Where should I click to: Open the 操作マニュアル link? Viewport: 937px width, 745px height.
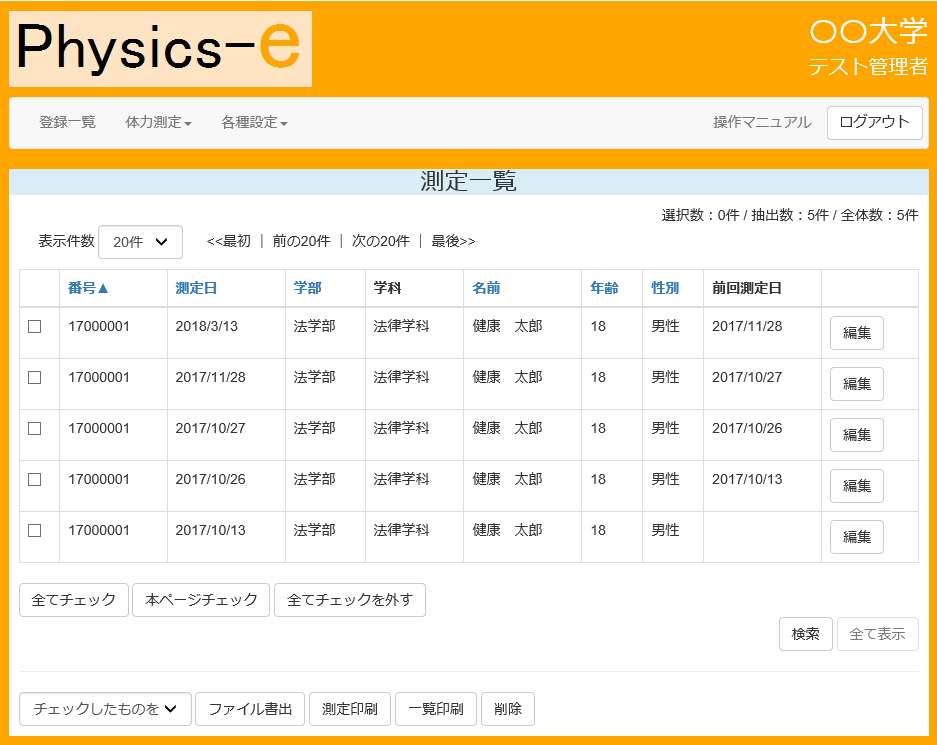[x=762, y=122]
